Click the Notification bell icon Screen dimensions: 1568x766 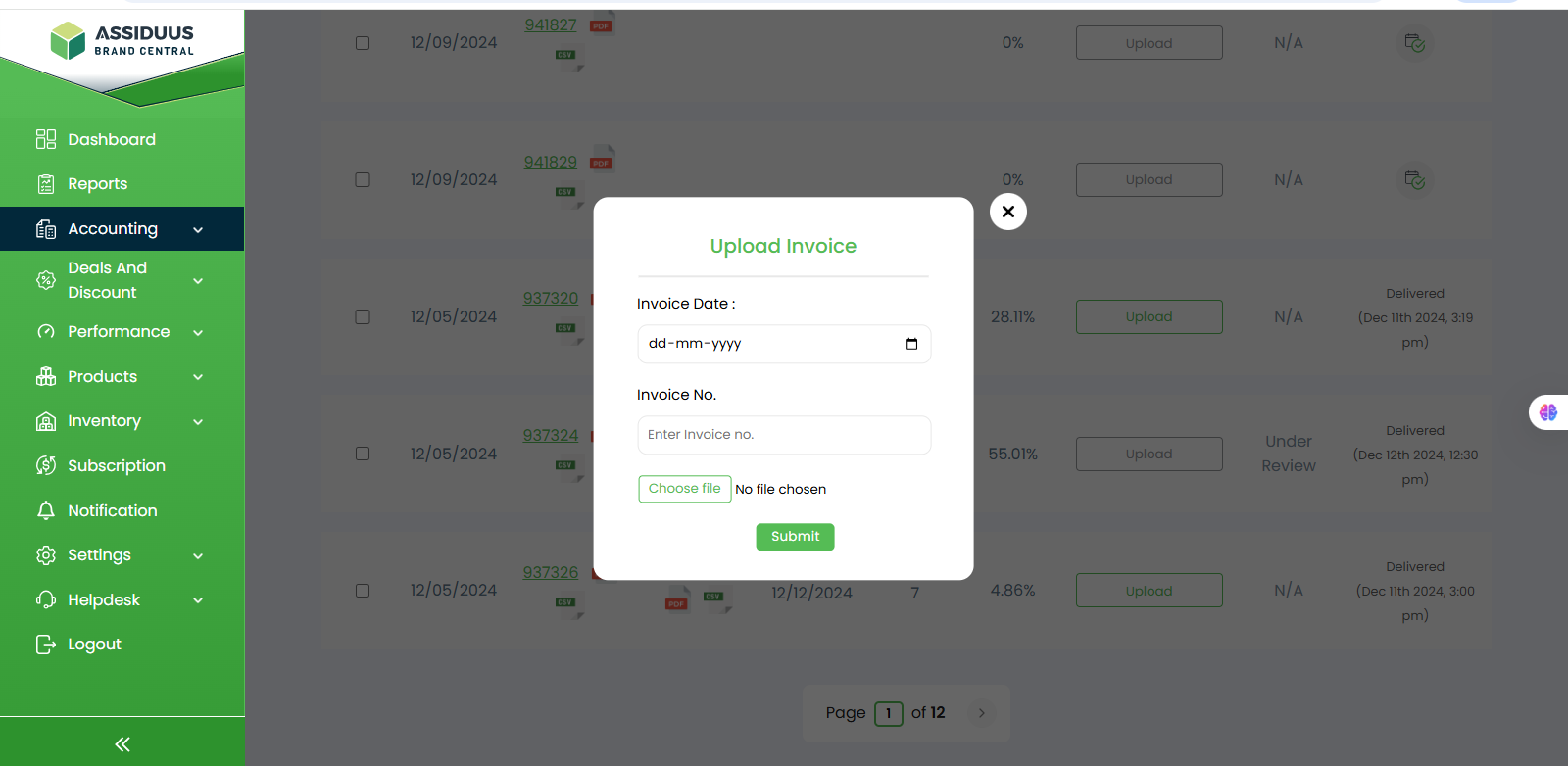pyautogui.click(x=46, y=510)
